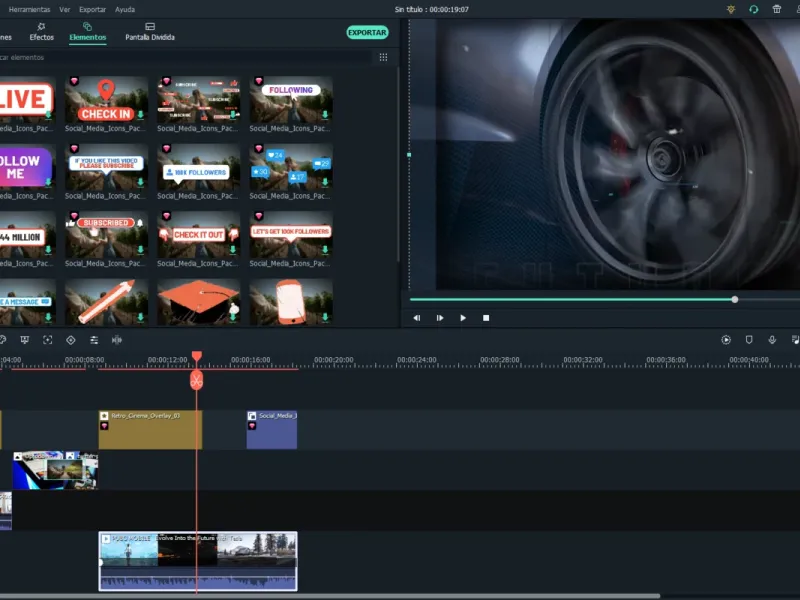
Task: Open the Pantalla Dividida tab
Action: point(150,32)
